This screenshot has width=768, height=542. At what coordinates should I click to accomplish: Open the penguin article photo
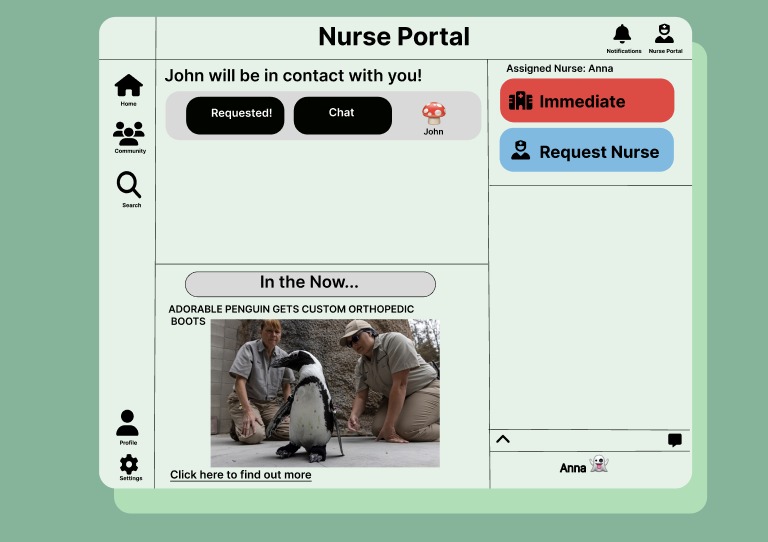tap(325, 393)
